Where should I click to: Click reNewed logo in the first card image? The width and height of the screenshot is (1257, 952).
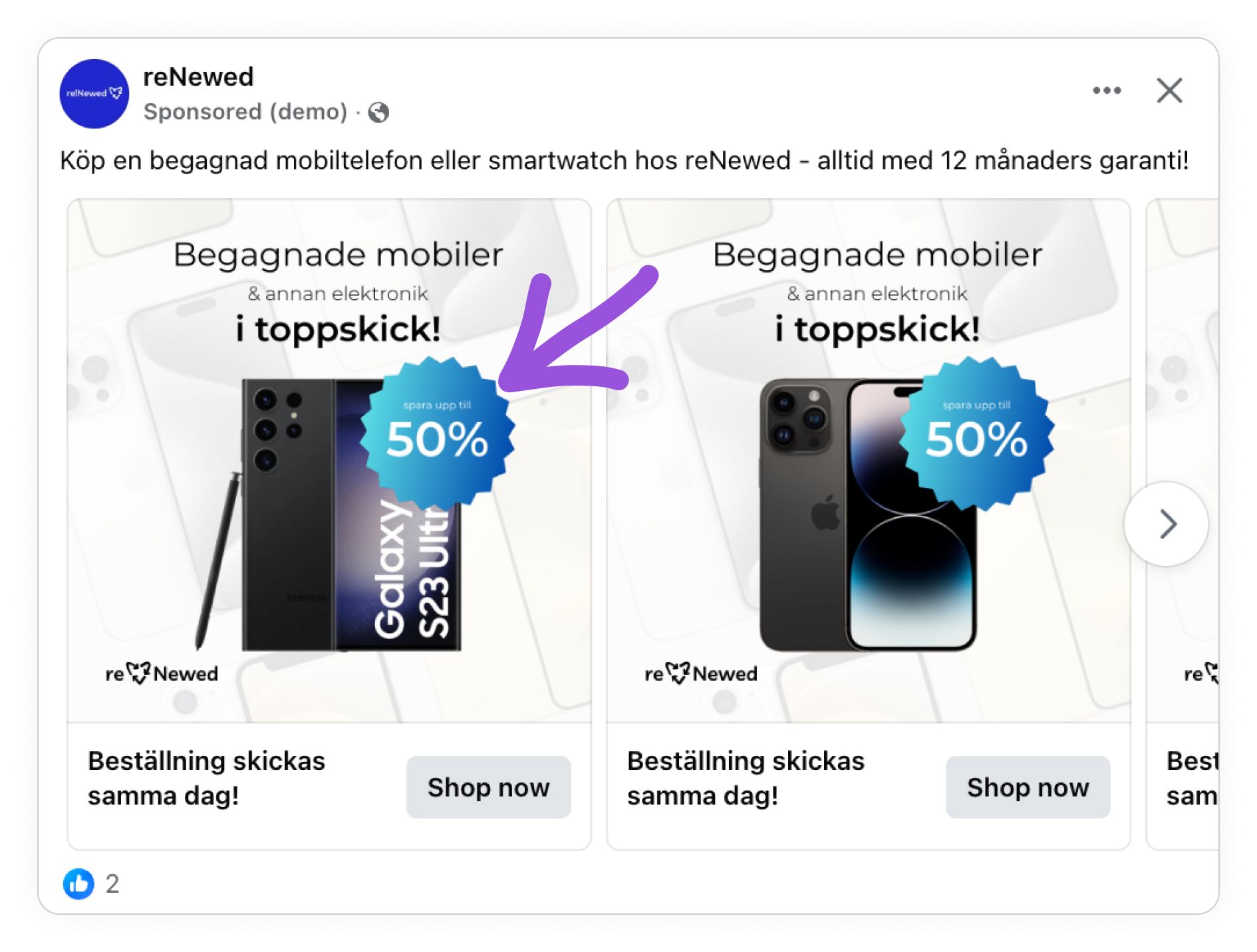(x=162, y=673)
